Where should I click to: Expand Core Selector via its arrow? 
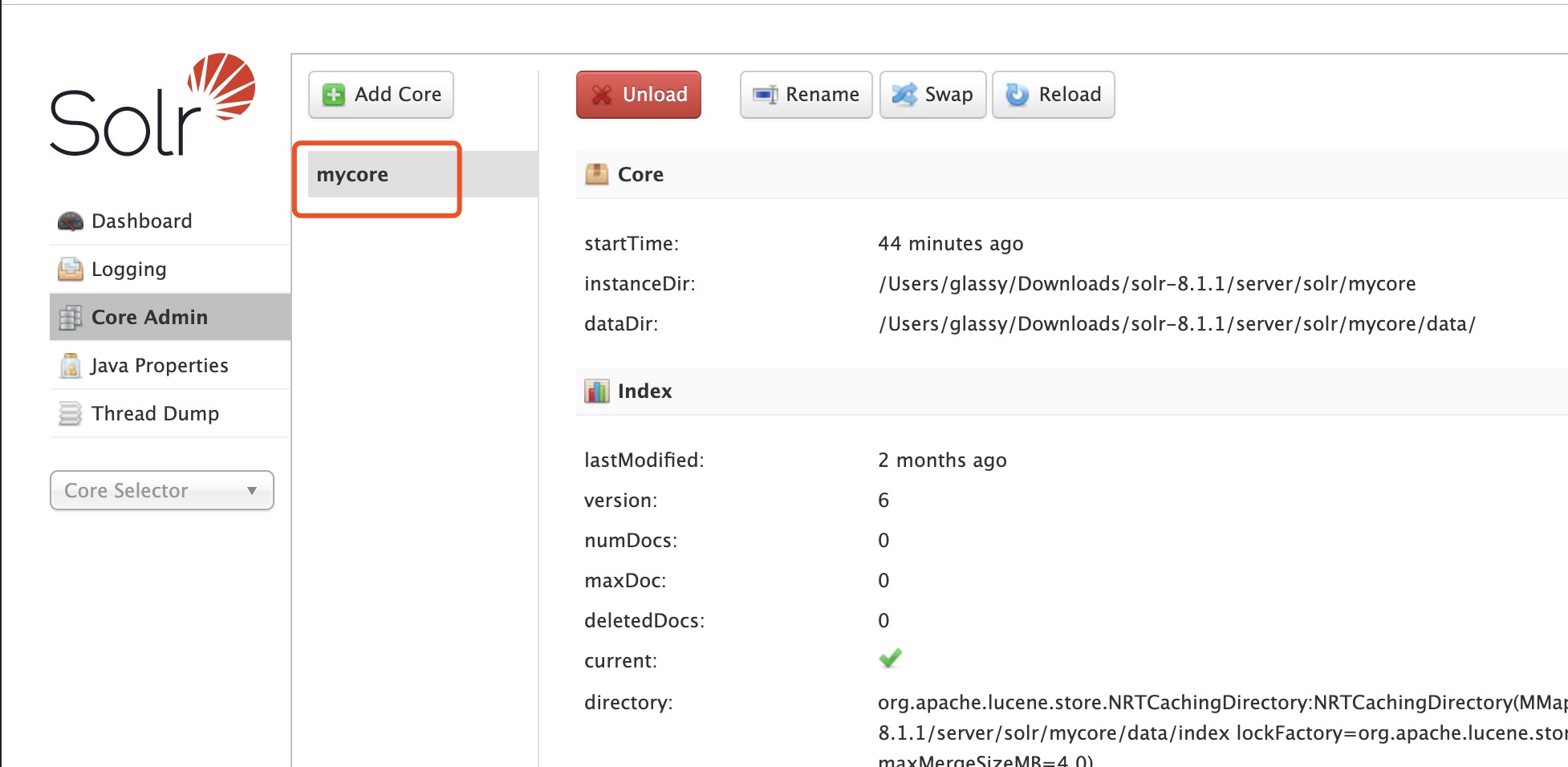coord(252,490)
